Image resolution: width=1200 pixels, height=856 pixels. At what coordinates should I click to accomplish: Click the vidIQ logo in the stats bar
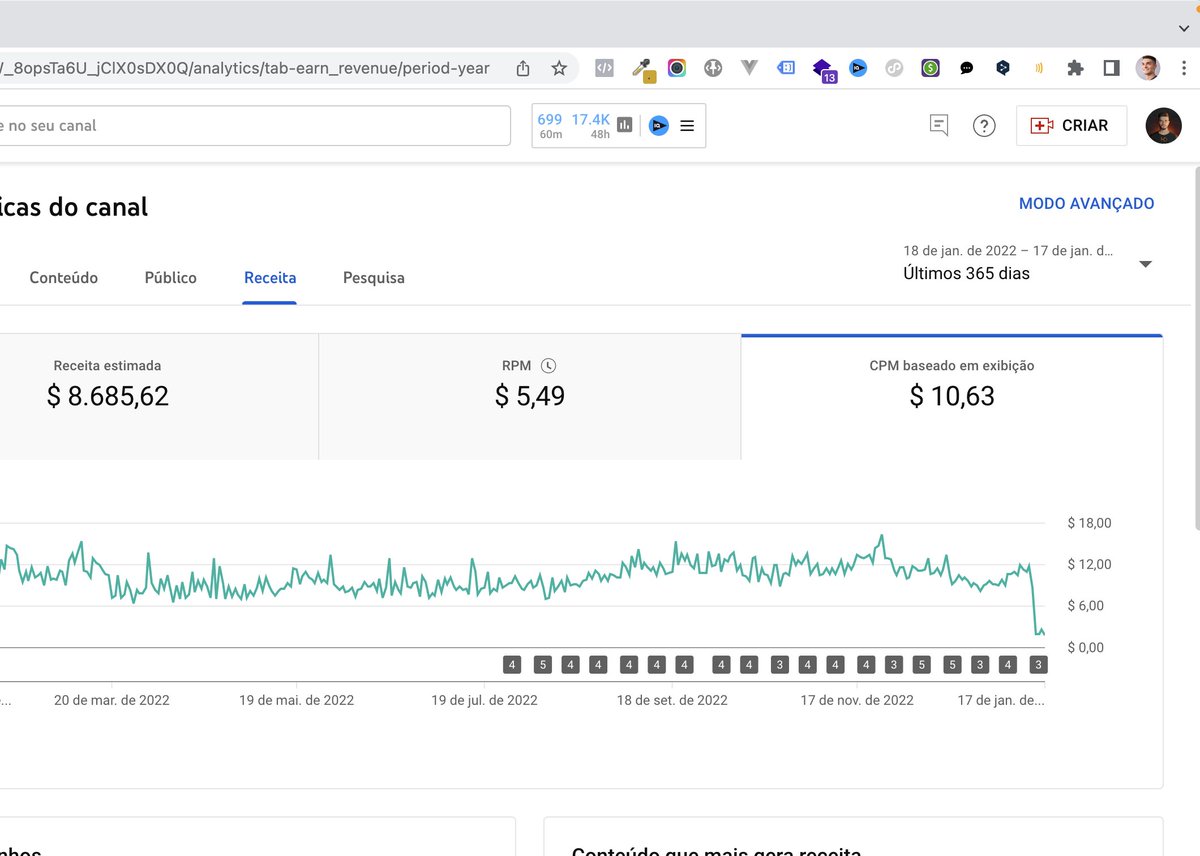tap(658, 125)
